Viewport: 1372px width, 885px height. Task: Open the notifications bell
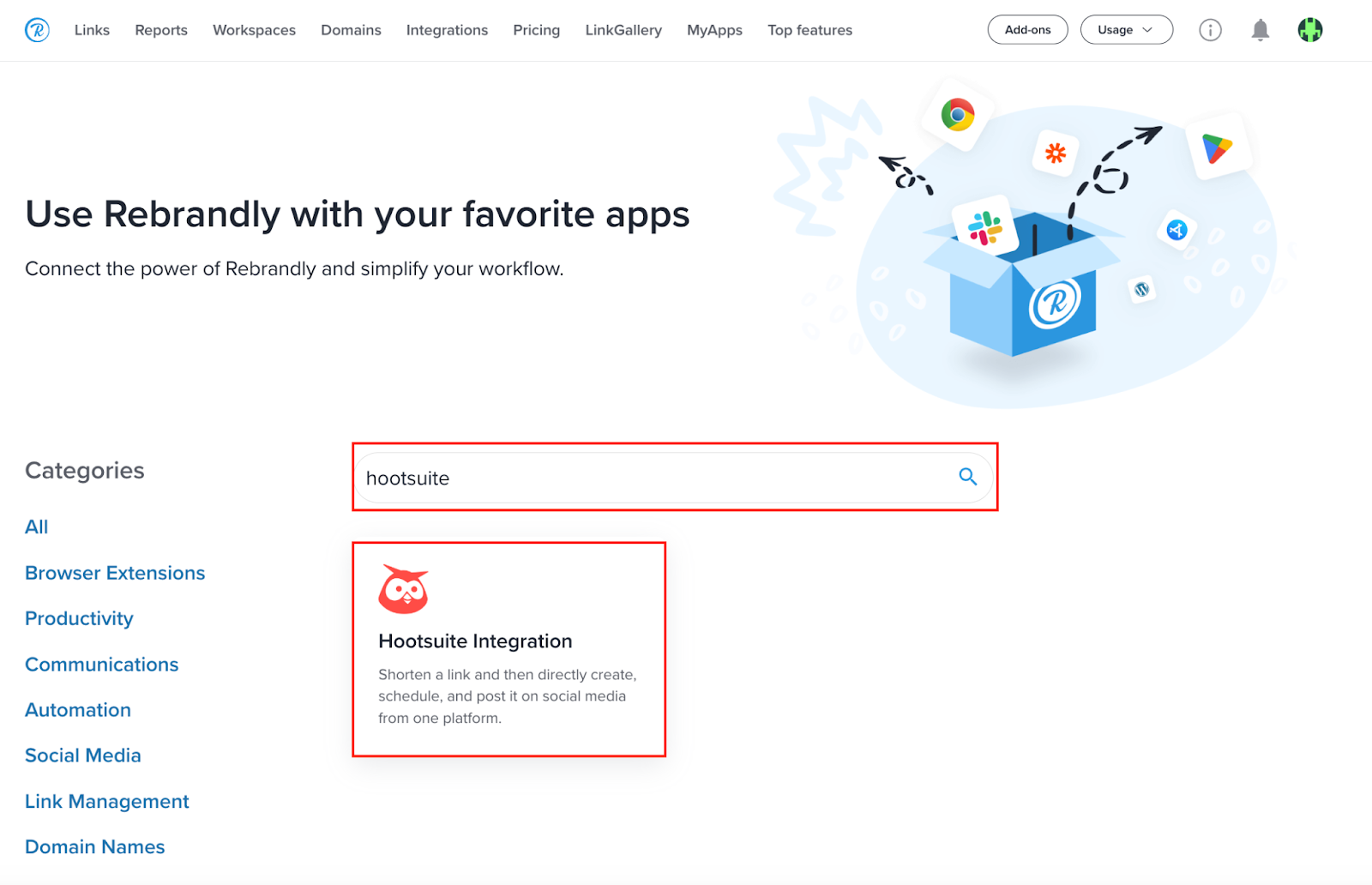click(1260, 30)
